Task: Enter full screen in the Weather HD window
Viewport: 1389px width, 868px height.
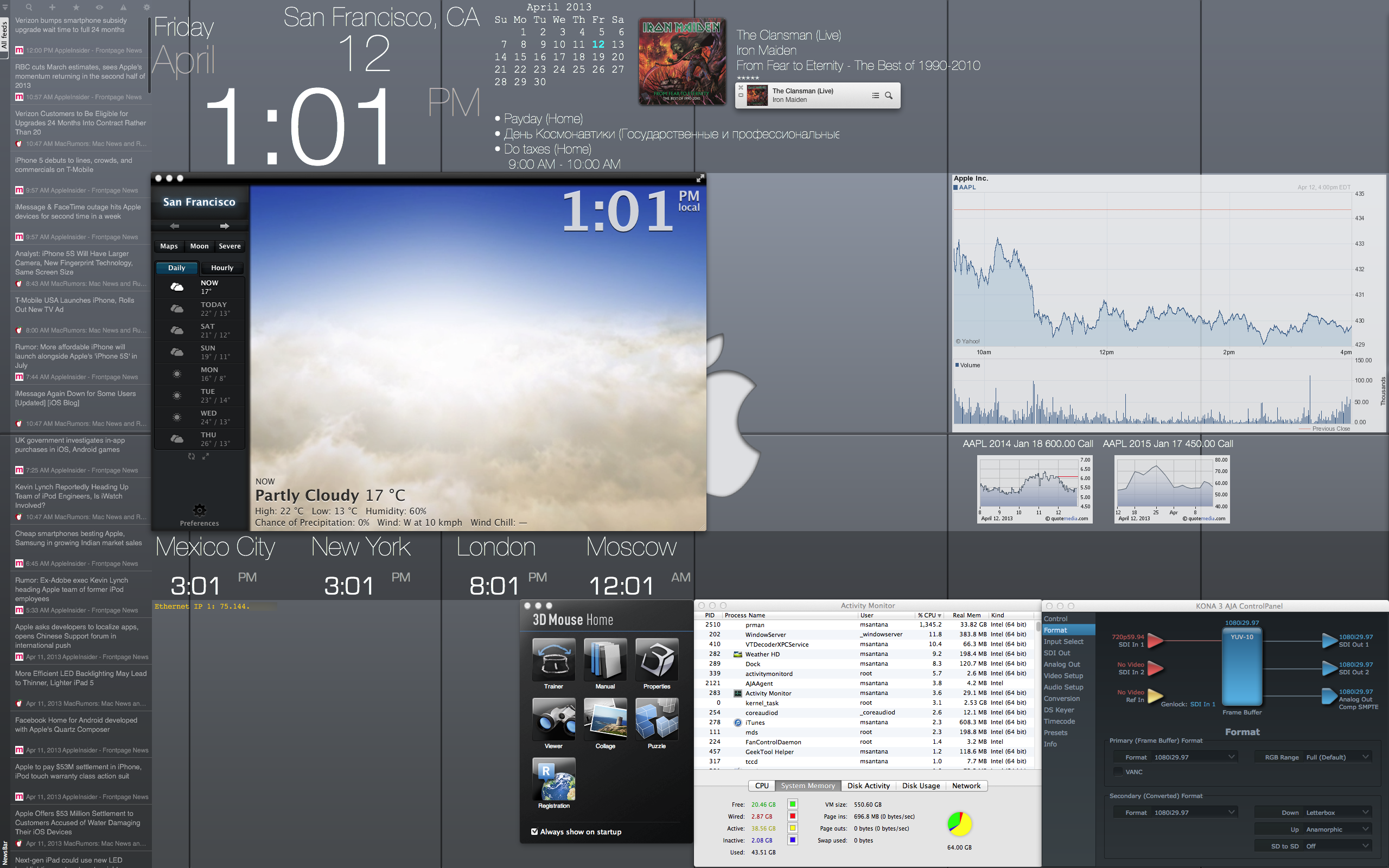Action: [x=700, y=178]
